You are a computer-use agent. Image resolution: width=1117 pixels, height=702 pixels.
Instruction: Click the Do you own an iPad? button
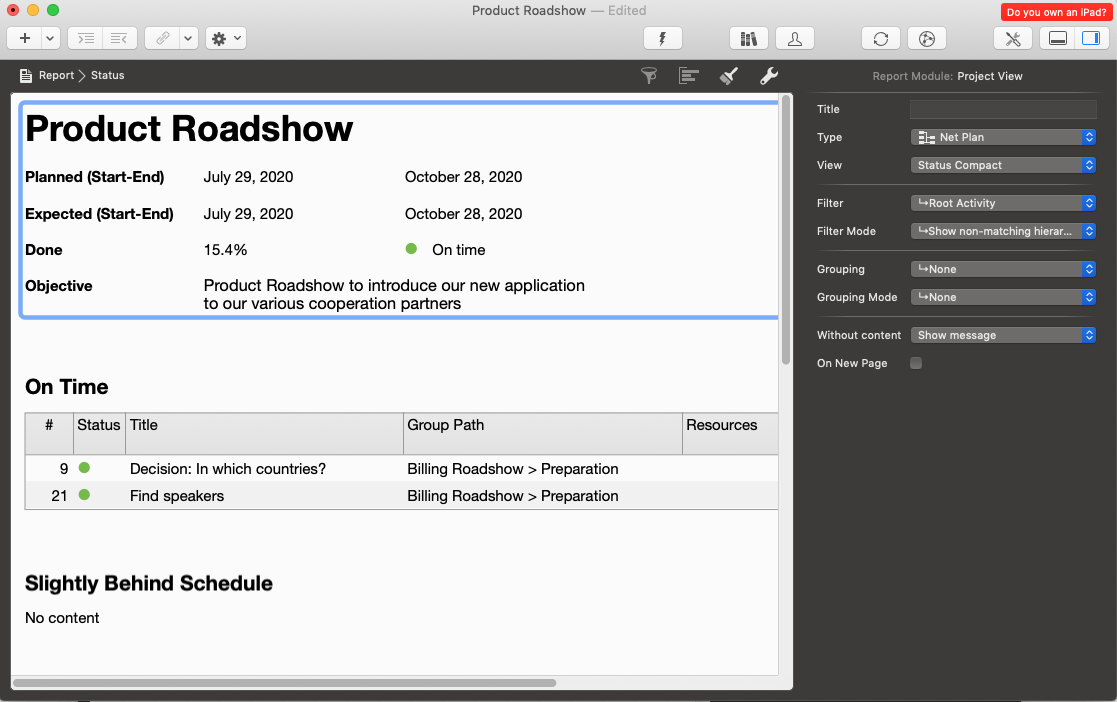click(x=1056, y=12)
